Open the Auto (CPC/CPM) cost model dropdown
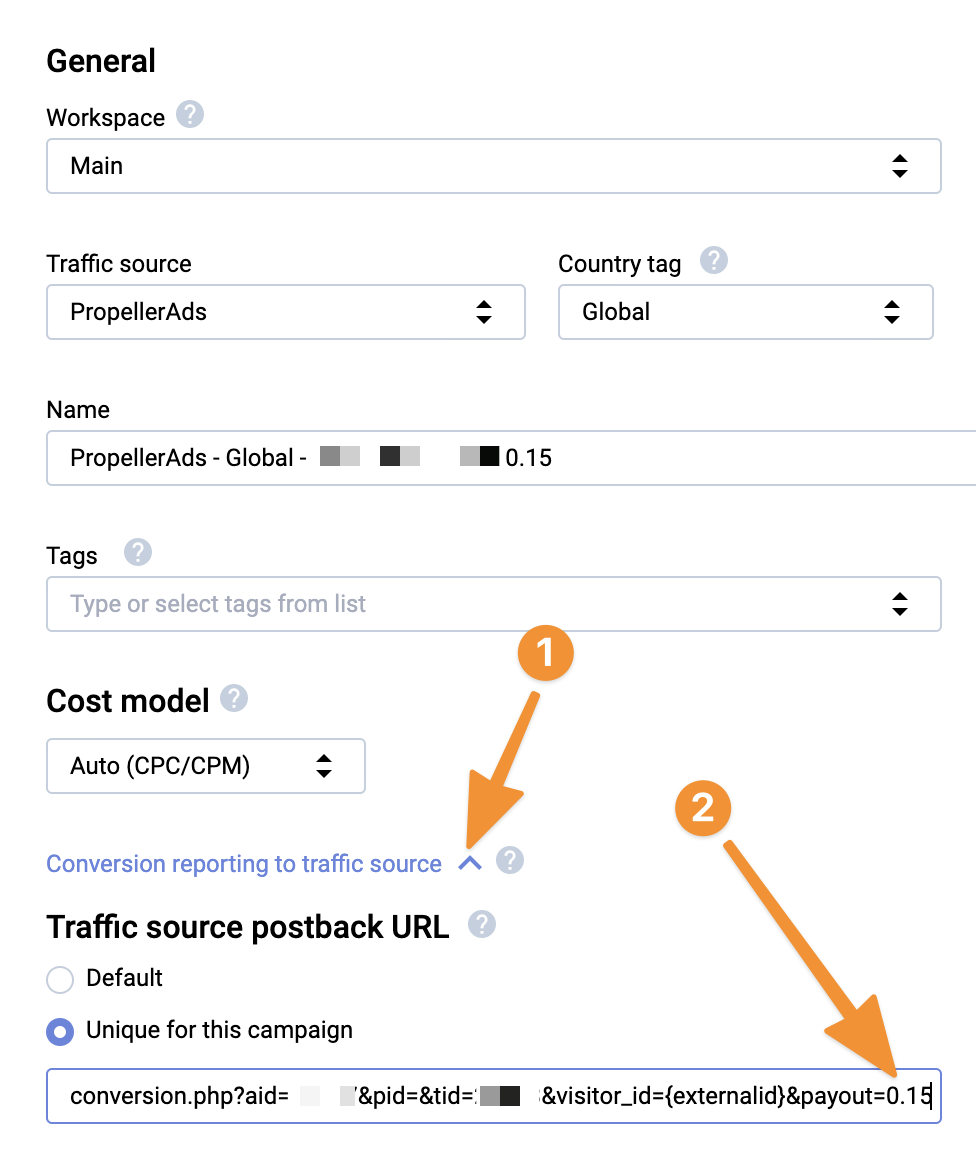Image resolution: width=976 pixels, height=1166 pixels. [206, 766]
